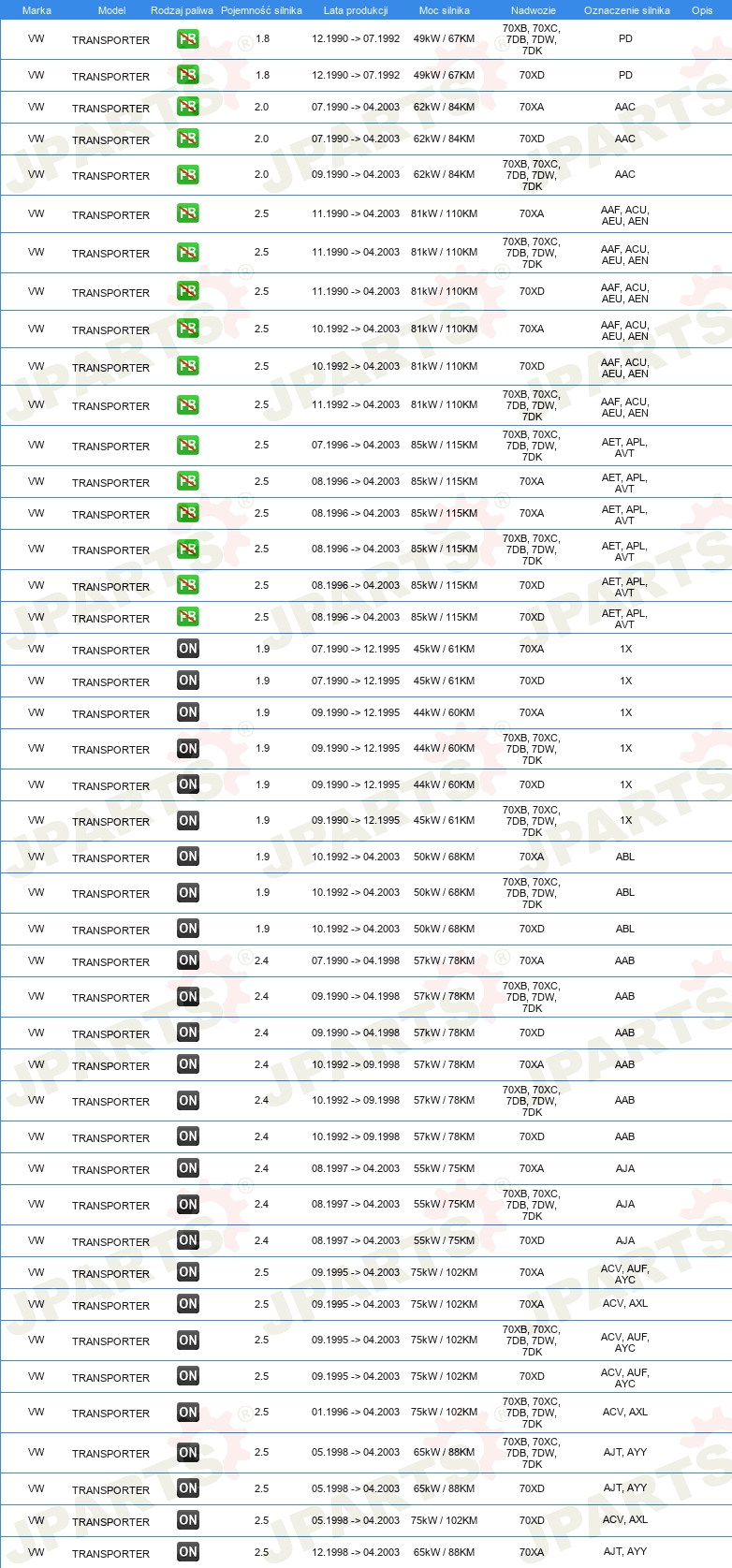Click diesel ON icon in 10.1992 AAB 70XA row

point(188,1064)
